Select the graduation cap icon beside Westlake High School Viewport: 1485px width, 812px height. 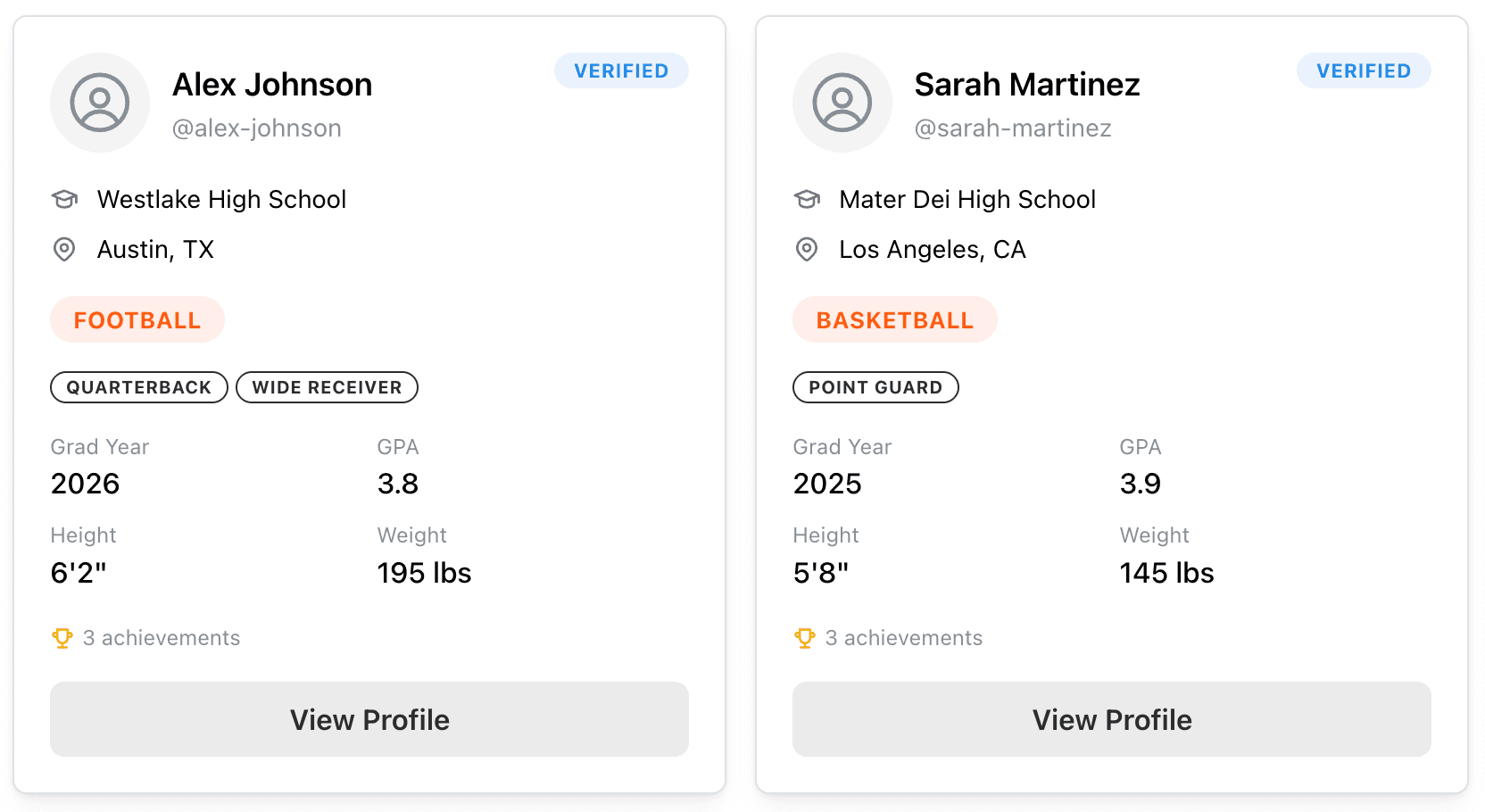[64, 199]
